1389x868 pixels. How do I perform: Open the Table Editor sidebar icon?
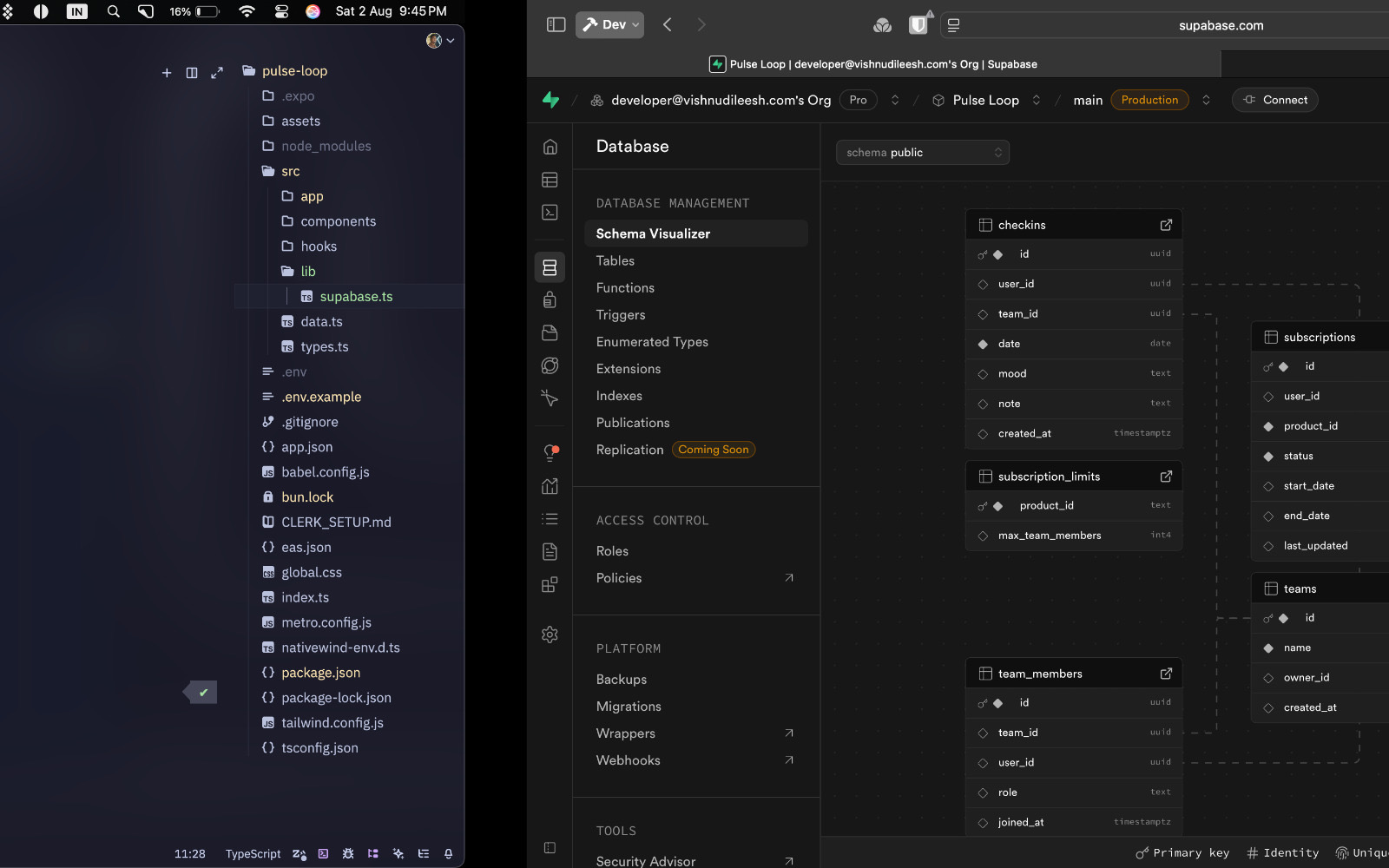click(550, 180)
